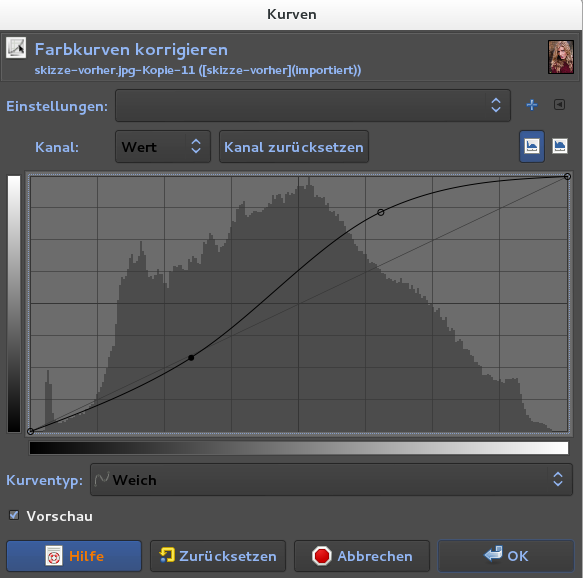Click the red Abbrechen stop icon
Screen dimensions: 583x578
click(x=322, y=556)
